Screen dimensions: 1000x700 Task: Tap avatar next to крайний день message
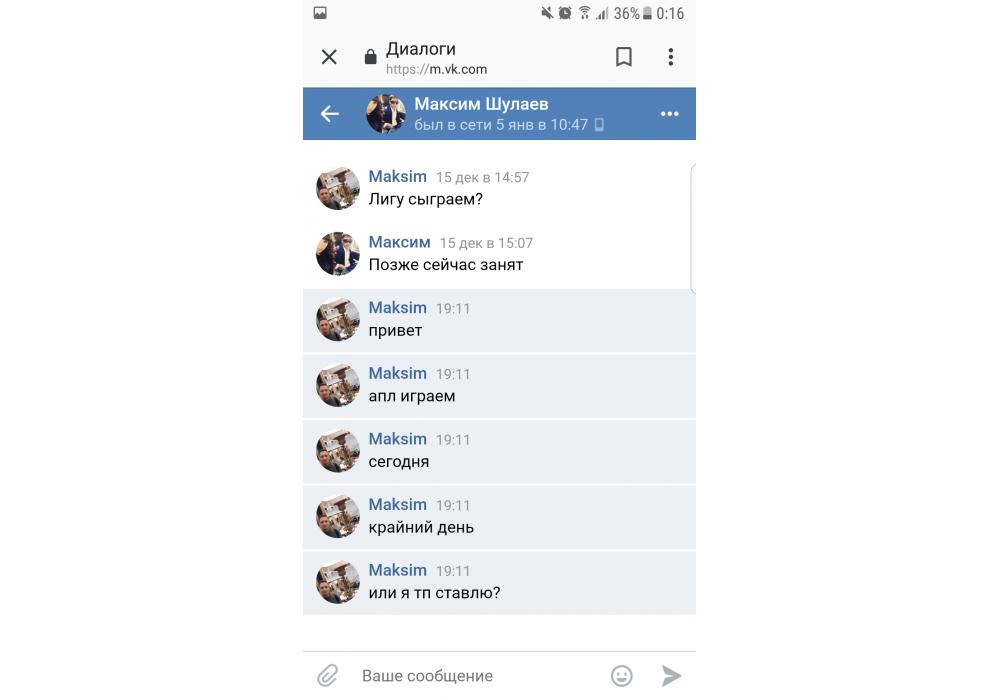pos(338,516)
